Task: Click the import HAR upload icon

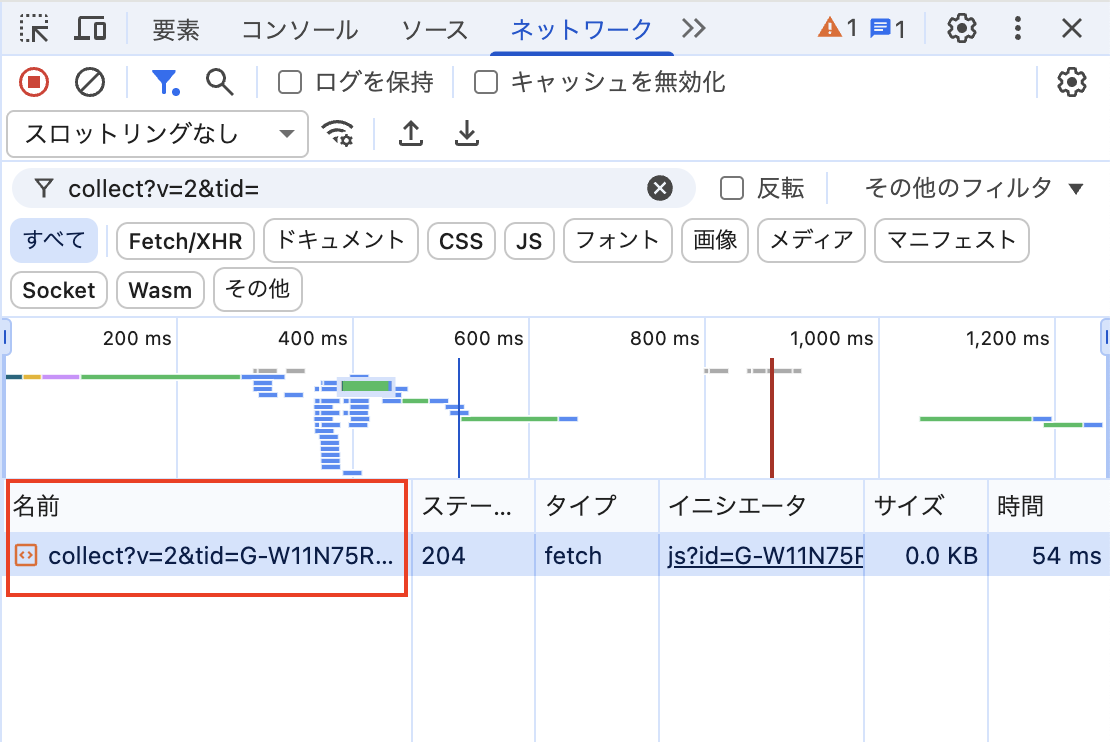Action: 410,133
